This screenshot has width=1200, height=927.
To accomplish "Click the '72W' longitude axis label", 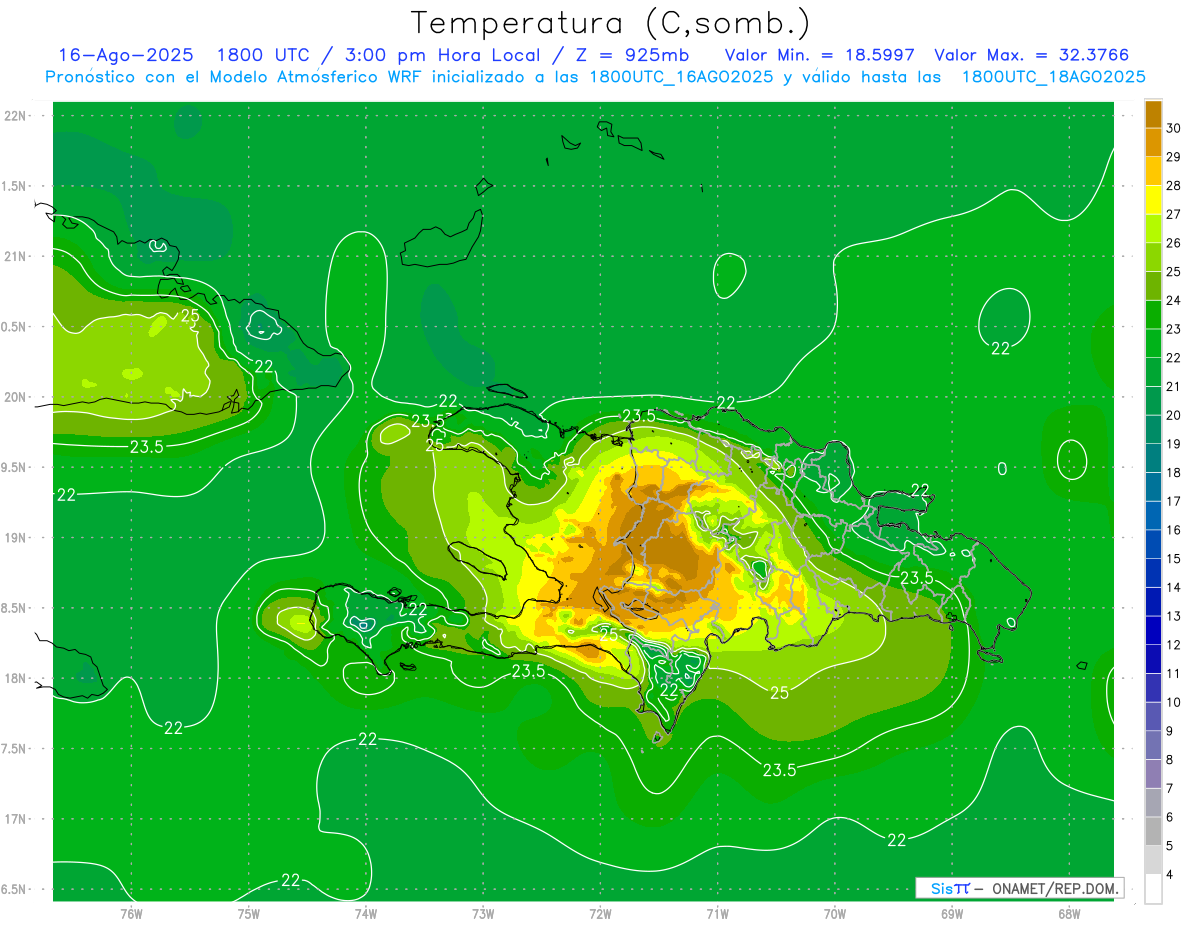I will [600, 914].
